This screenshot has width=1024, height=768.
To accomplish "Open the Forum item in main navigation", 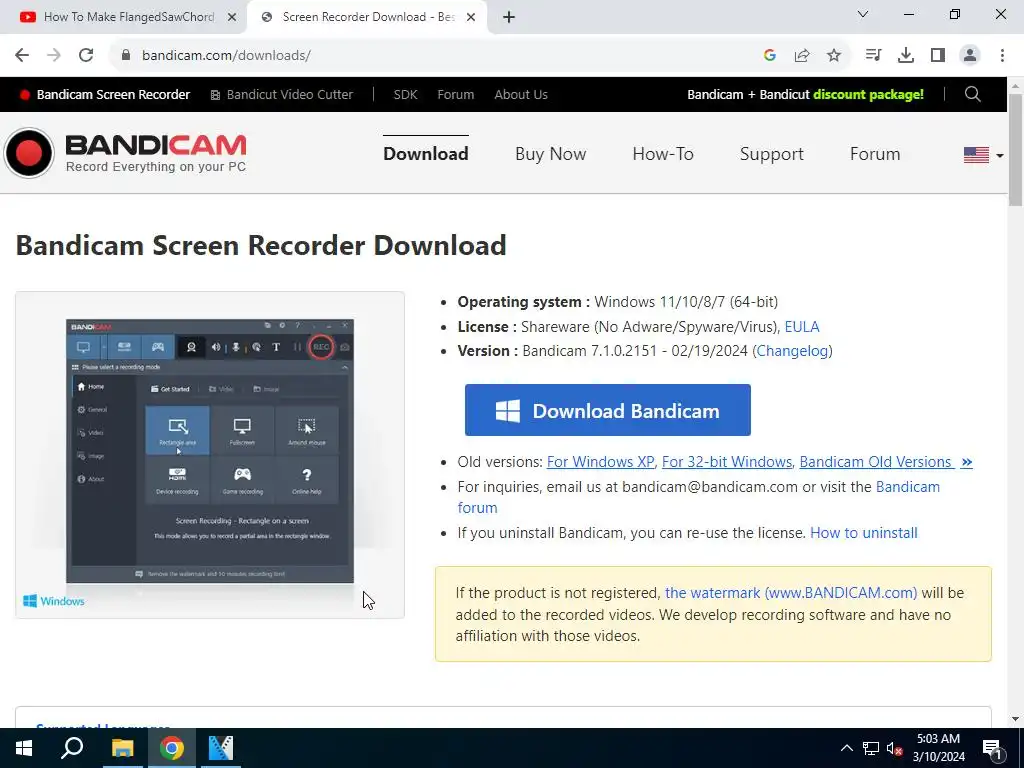I will (875, 153).
